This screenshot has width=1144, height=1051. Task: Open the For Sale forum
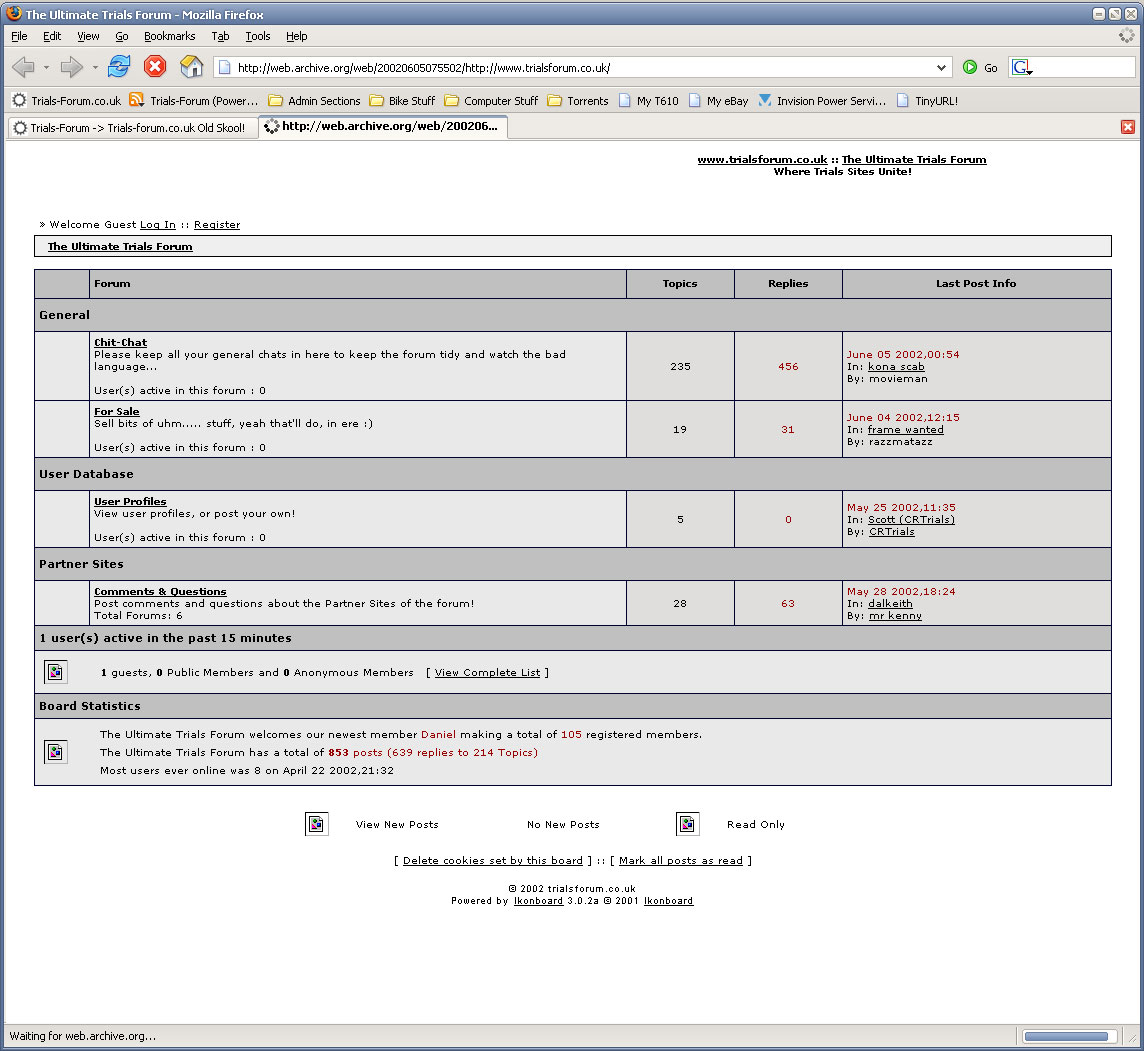[x=117, y=411]
